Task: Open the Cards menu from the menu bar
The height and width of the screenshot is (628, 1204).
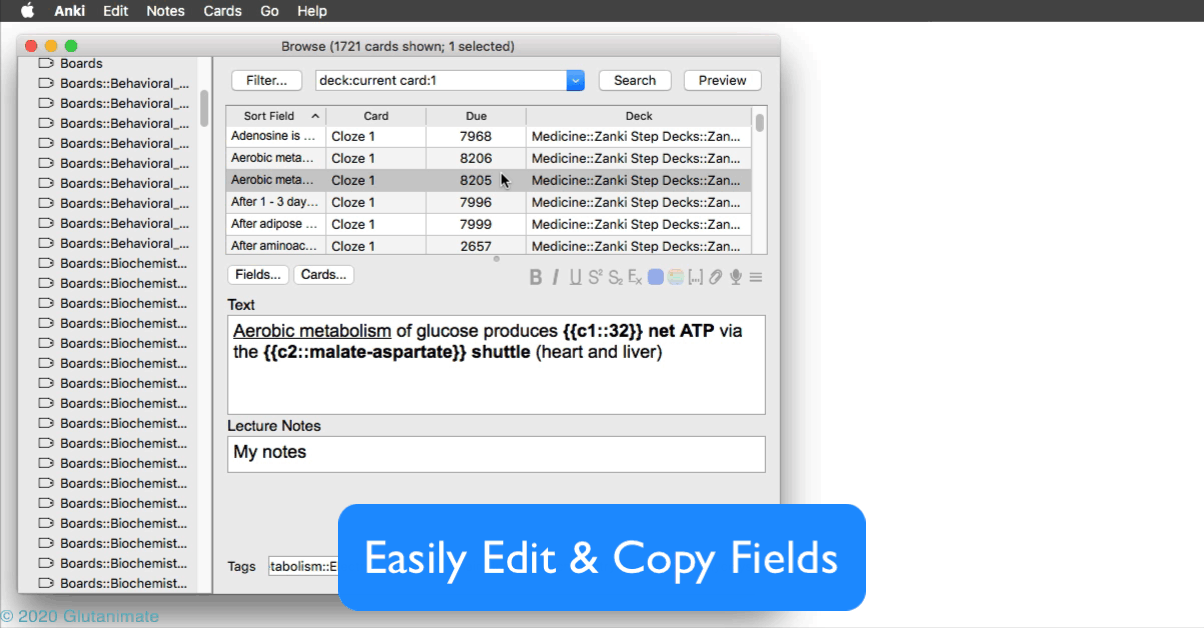Action: (x=222, y=11)
